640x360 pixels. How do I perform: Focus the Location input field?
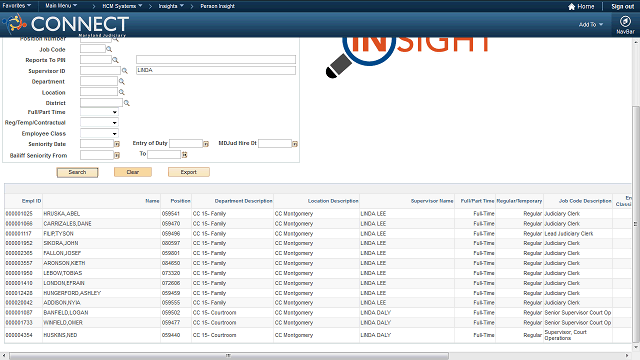99,92
